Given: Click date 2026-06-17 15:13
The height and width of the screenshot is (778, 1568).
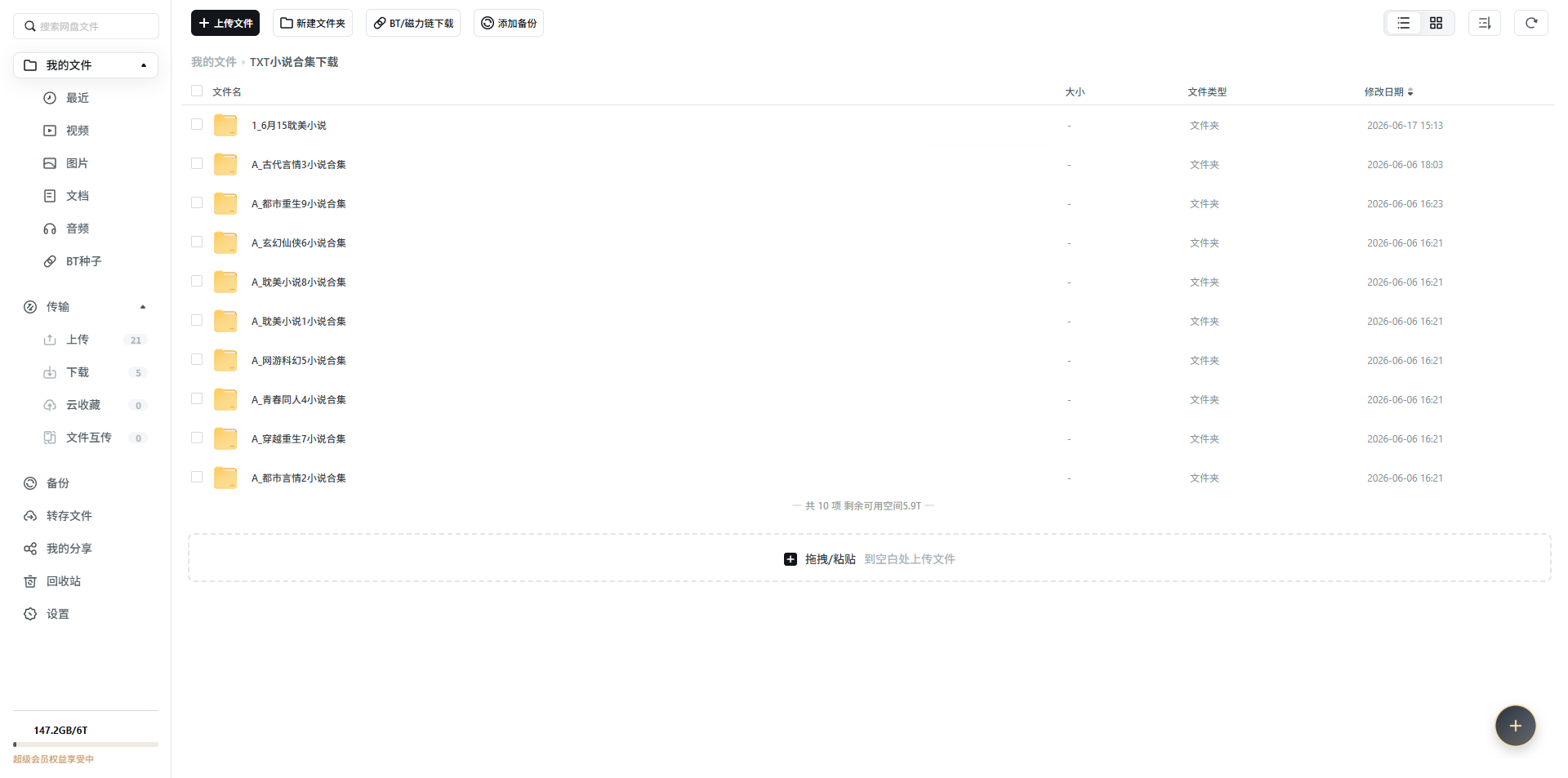Looking at the screenshot, I should point(1405,126).
